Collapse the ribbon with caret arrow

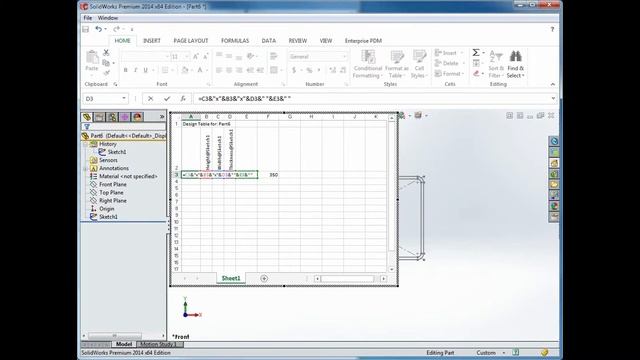pyautogui.click(x=553, y=84)
